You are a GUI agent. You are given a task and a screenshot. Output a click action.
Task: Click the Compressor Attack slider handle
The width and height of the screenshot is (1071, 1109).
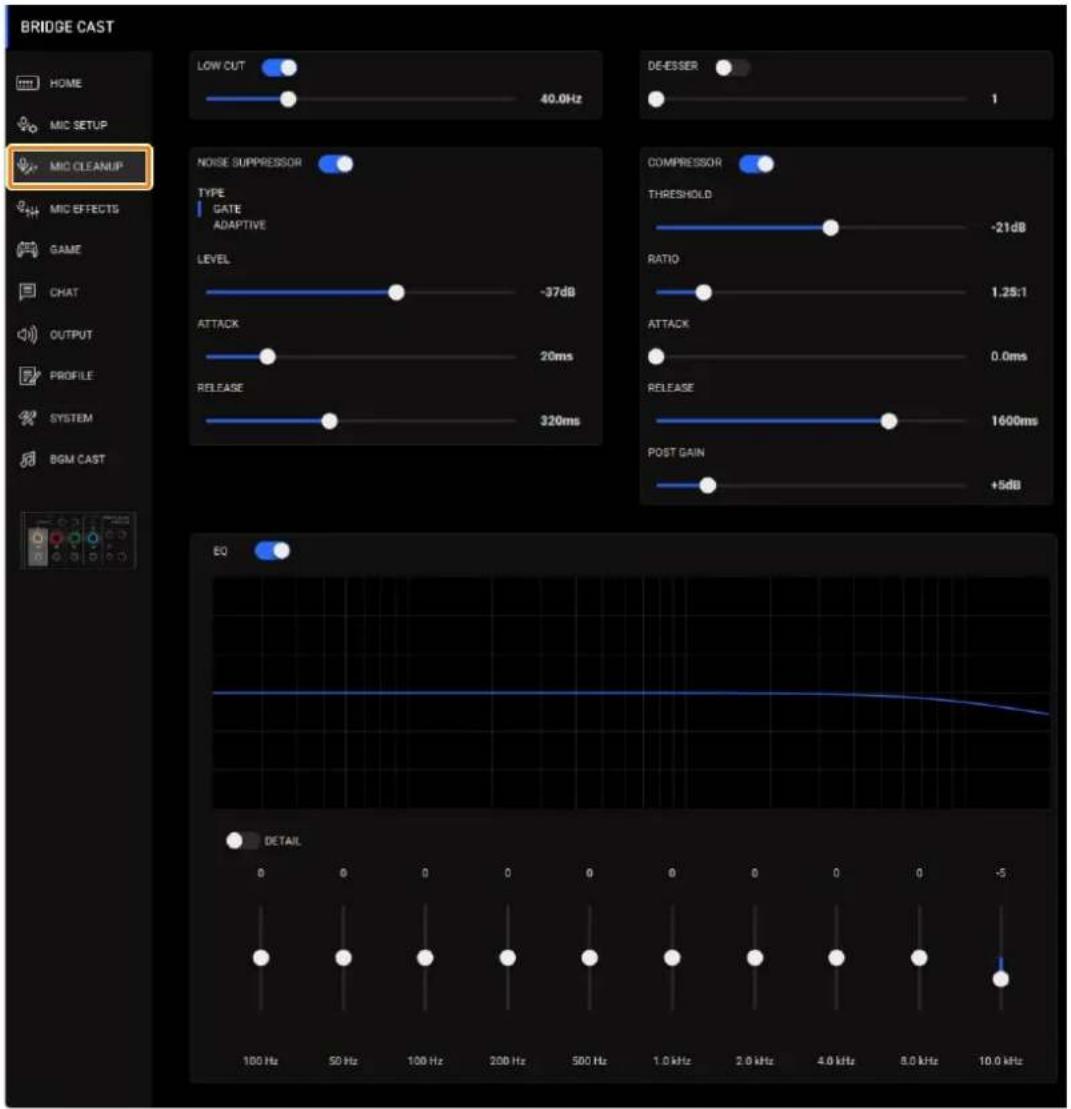(x=656, y=356)
